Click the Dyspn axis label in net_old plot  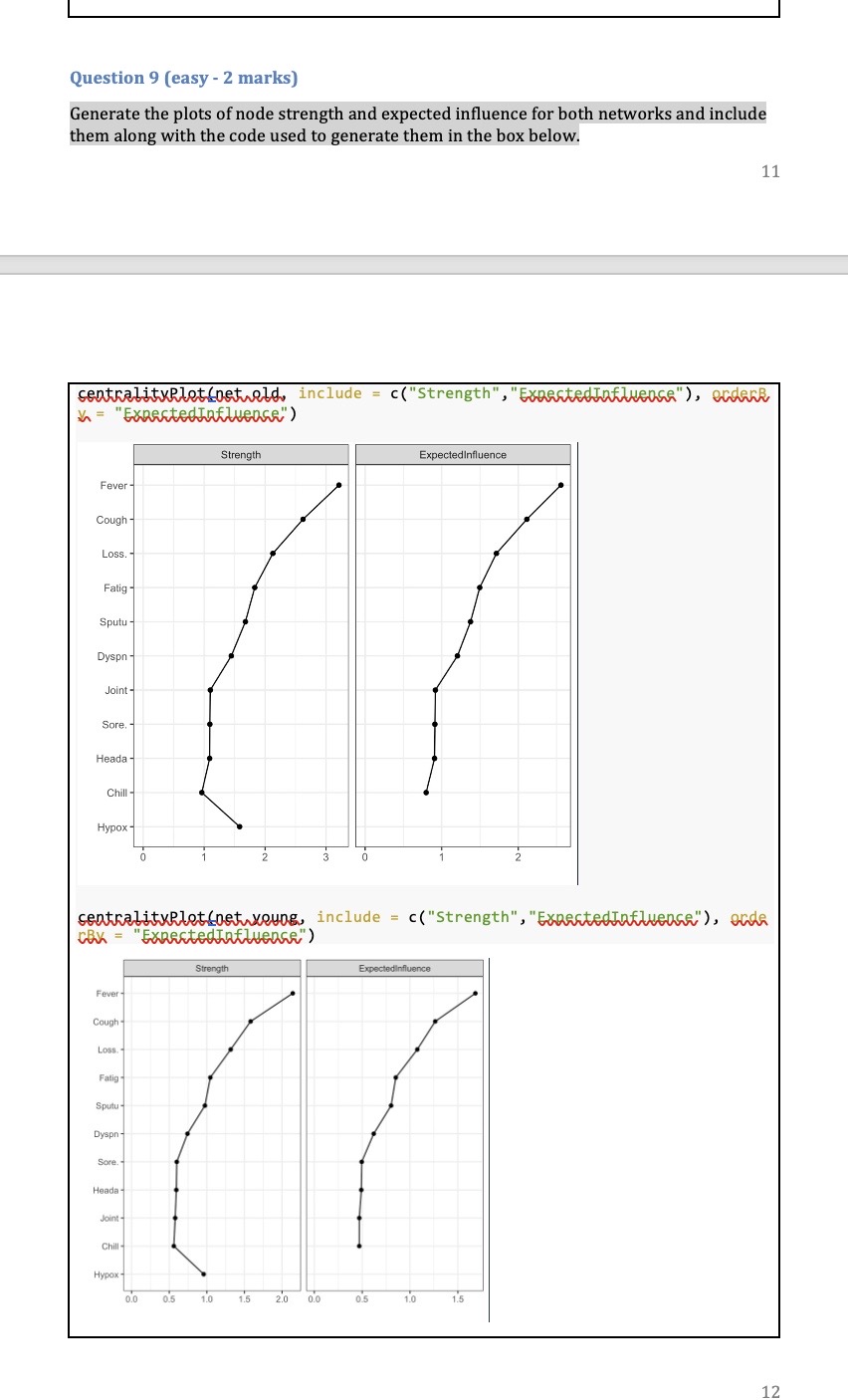(112, 656)
